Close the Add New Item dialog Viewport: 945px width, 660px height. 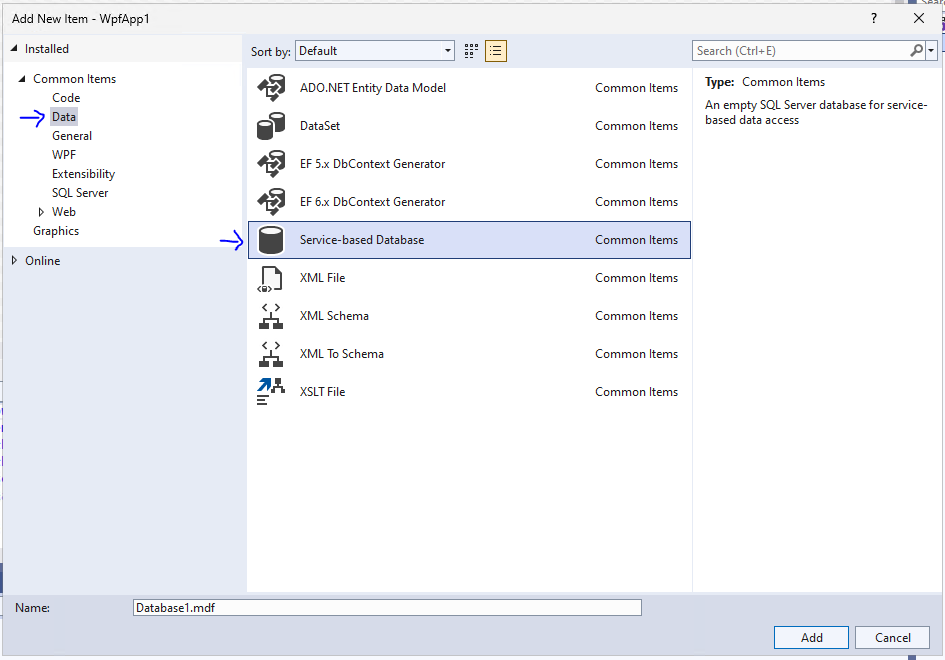(918, 18)
